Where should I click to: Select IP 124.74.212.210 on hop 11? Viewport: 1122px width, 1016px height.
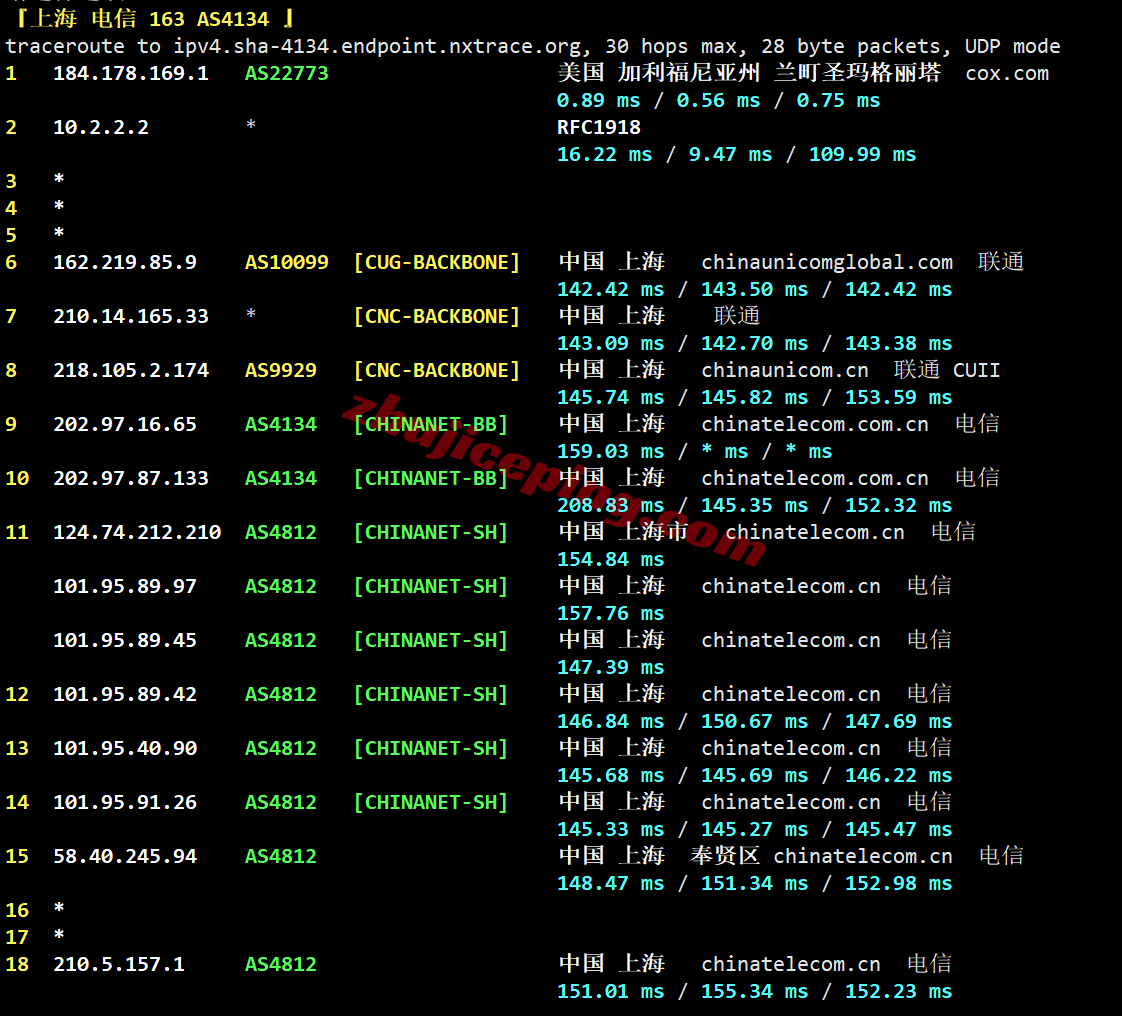(137, 533)
